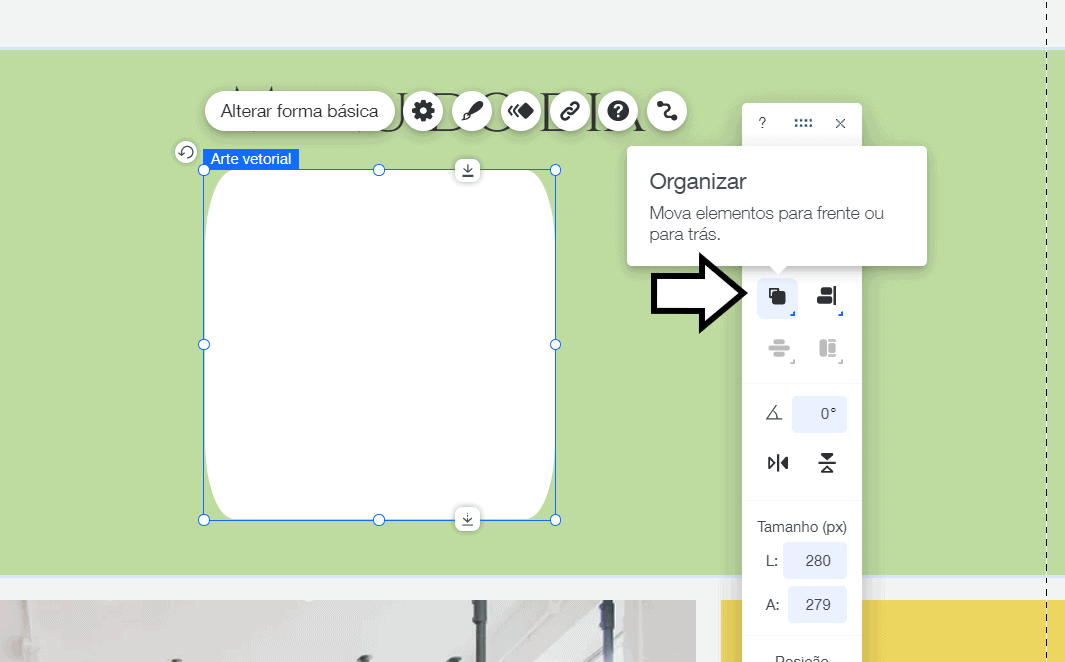Edit the width L value 280
This screenshot has width=1065, height=662.
(815, 561)
